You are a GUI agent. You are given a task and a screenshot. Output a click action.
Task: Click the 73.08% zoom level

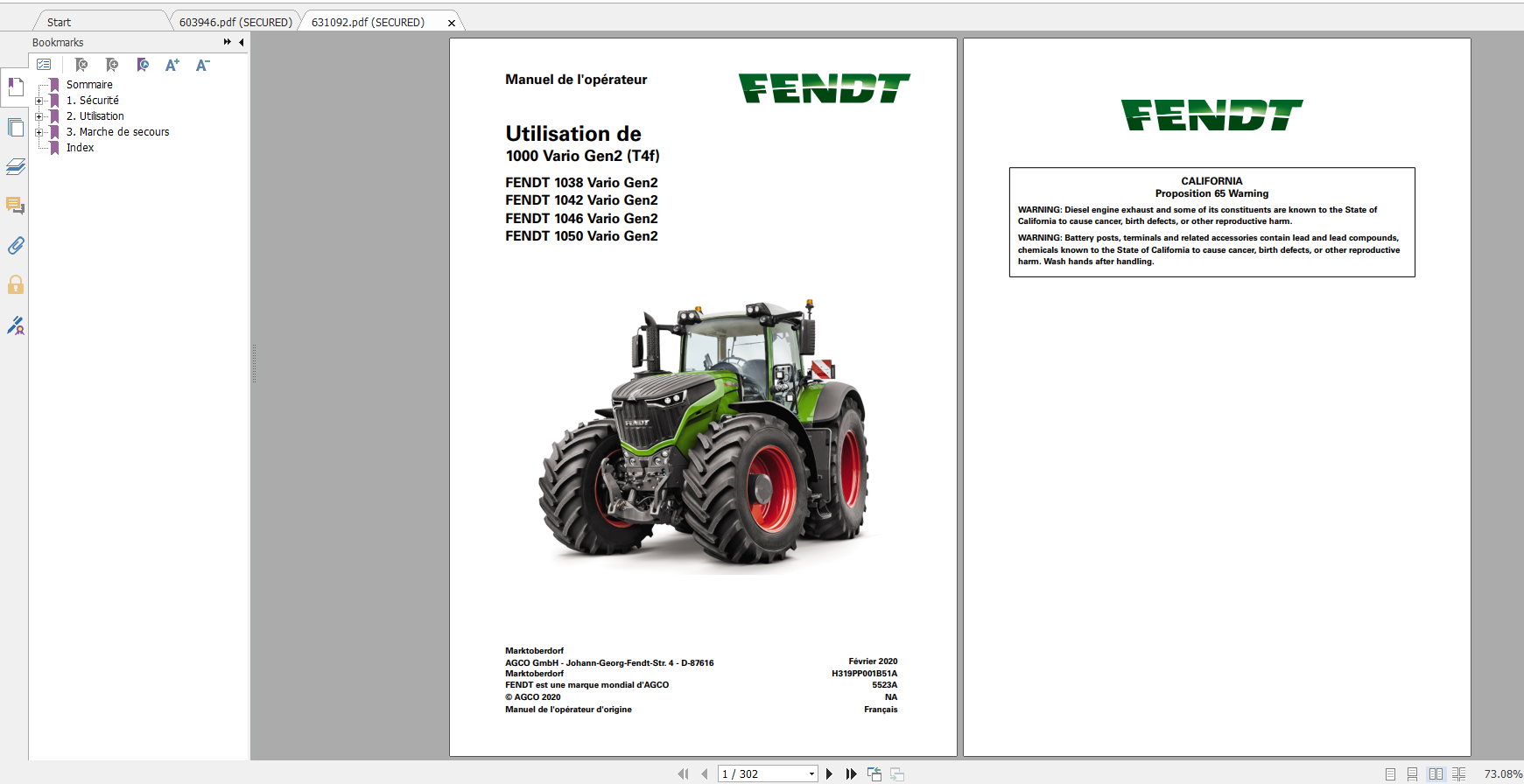click(1503, 774)
